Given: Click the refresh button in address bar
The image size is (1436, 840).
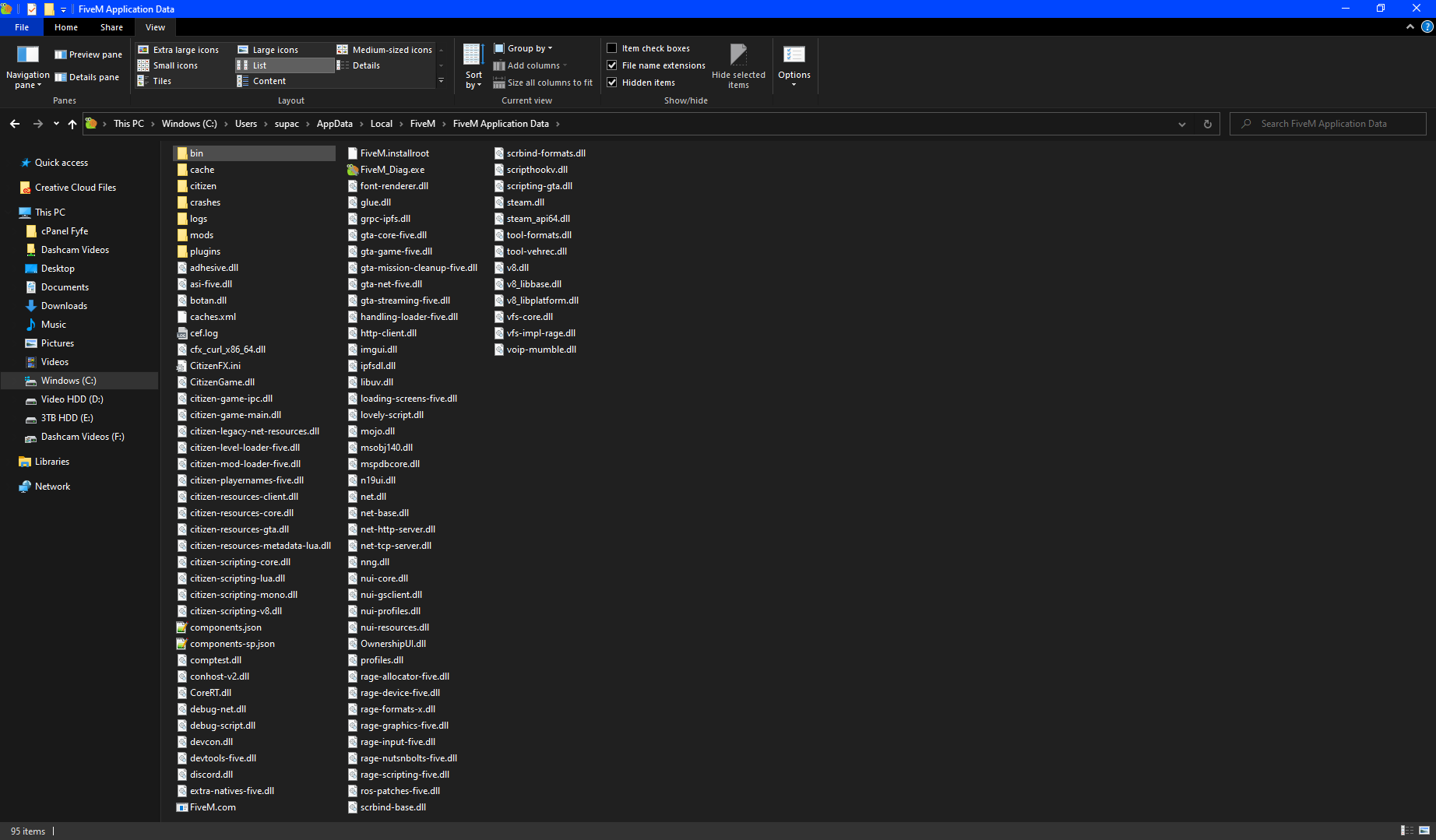Looking at the screenshot, I should click(1207, 124).
